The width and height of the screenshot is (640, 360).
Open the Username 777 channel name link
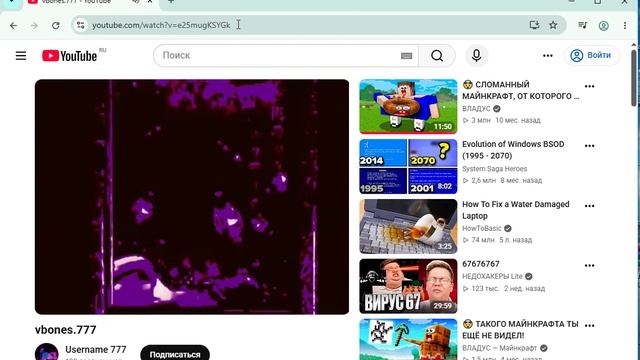click(96, 350)
